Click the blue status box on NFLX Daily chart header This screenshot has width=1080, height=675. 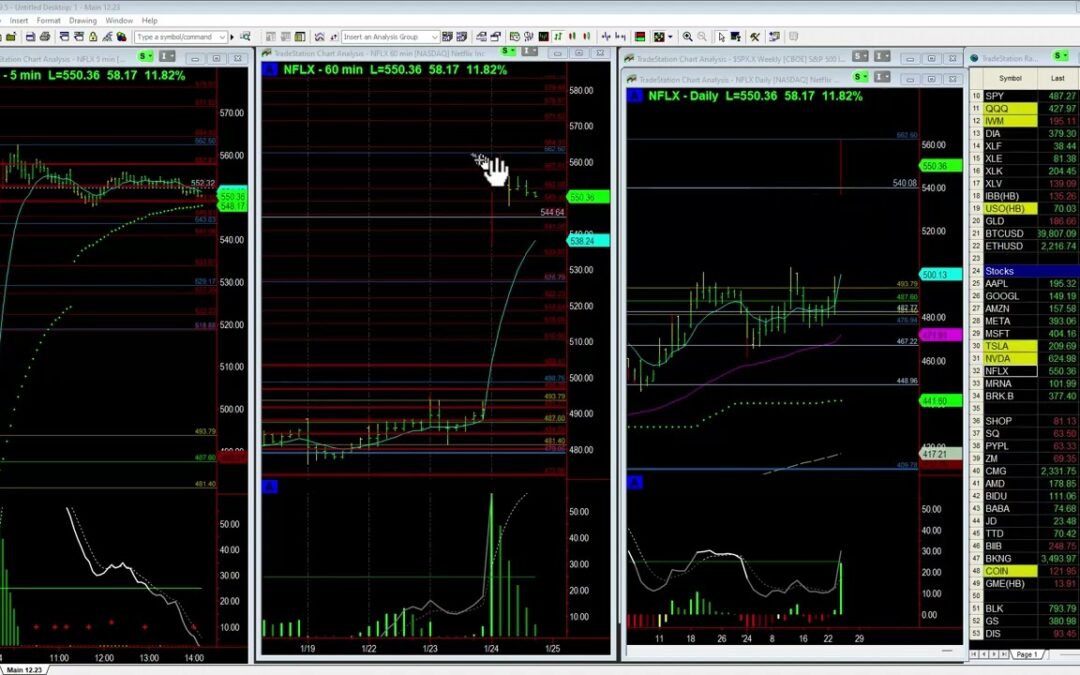pos(634,96)
